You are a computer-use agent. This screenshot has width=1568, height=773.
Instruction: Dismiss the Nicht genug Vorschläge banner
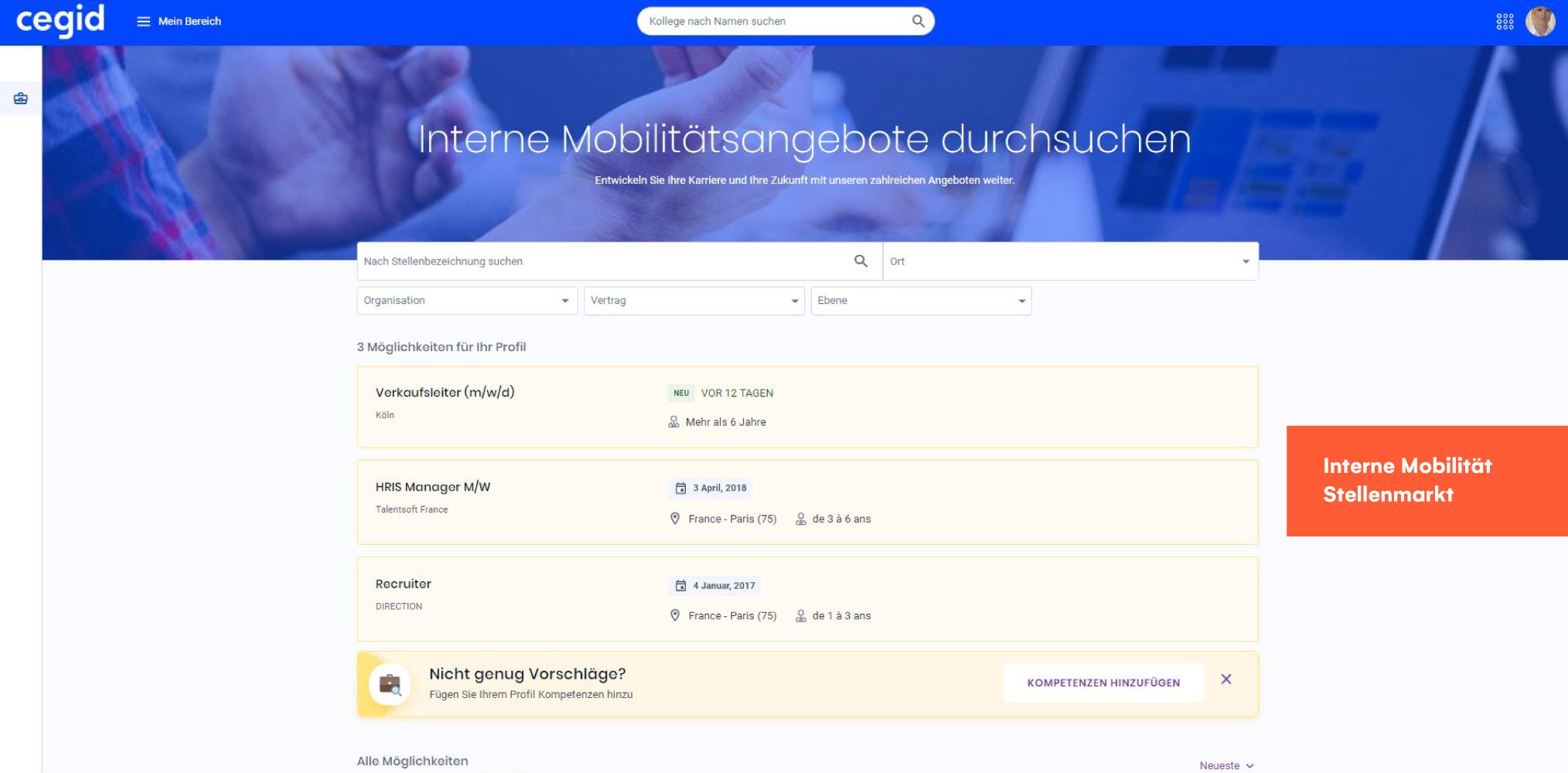tap(1226, 679)
